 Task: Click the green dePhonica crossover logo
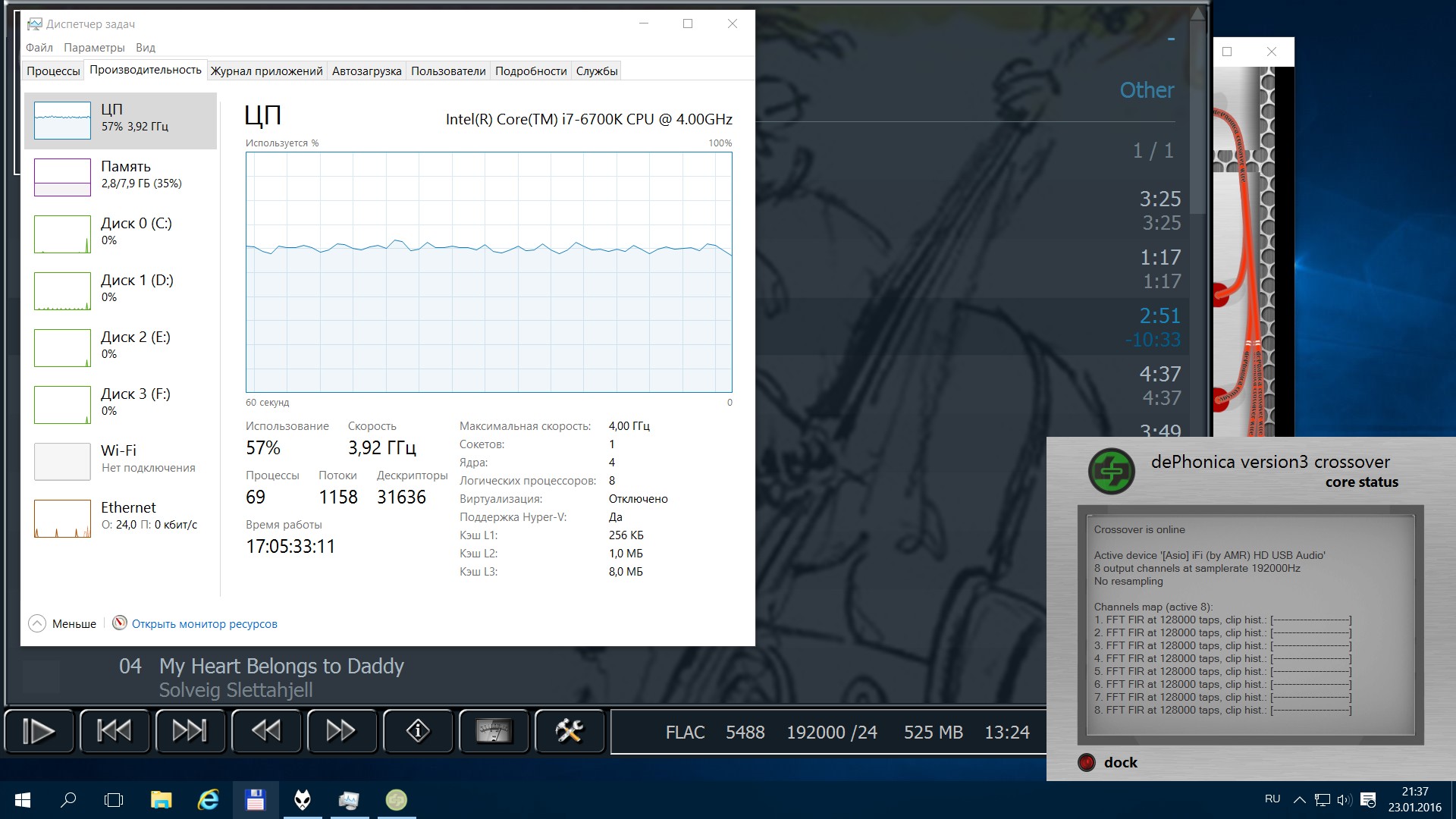[1111, 471]
